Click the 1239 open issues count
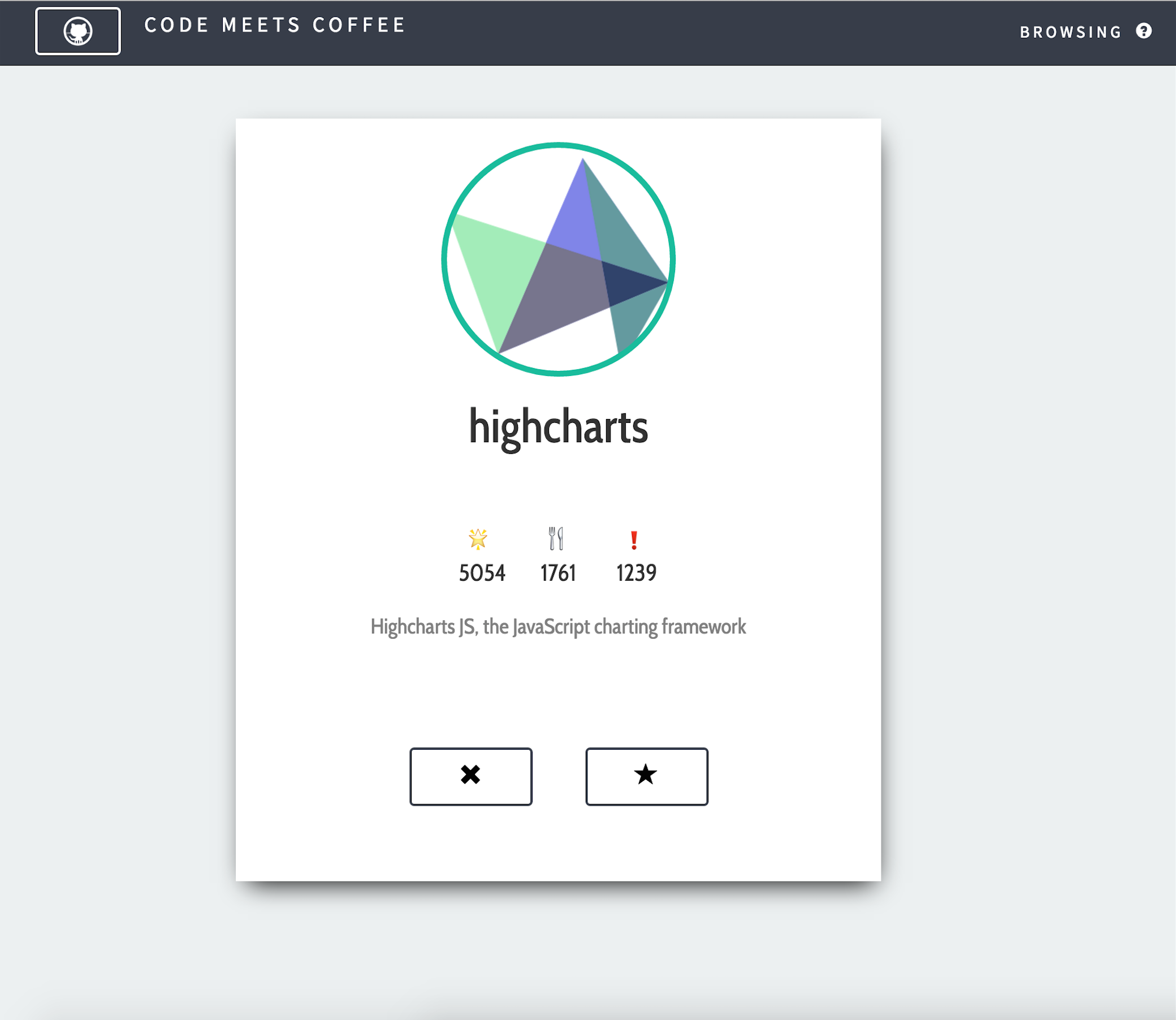Screen dimensions: 1176x1020 tap(636, 573)
